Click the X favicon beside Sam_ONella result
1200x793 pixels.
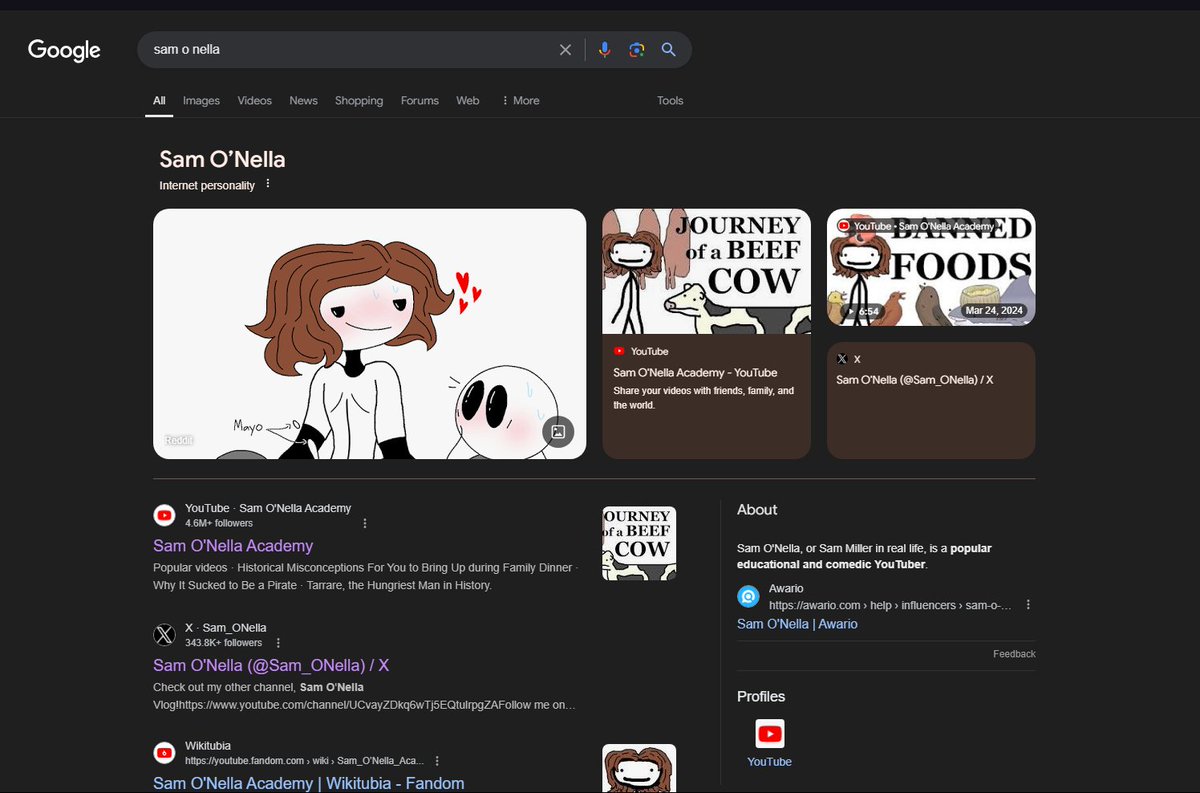click(x=164, y=635)
